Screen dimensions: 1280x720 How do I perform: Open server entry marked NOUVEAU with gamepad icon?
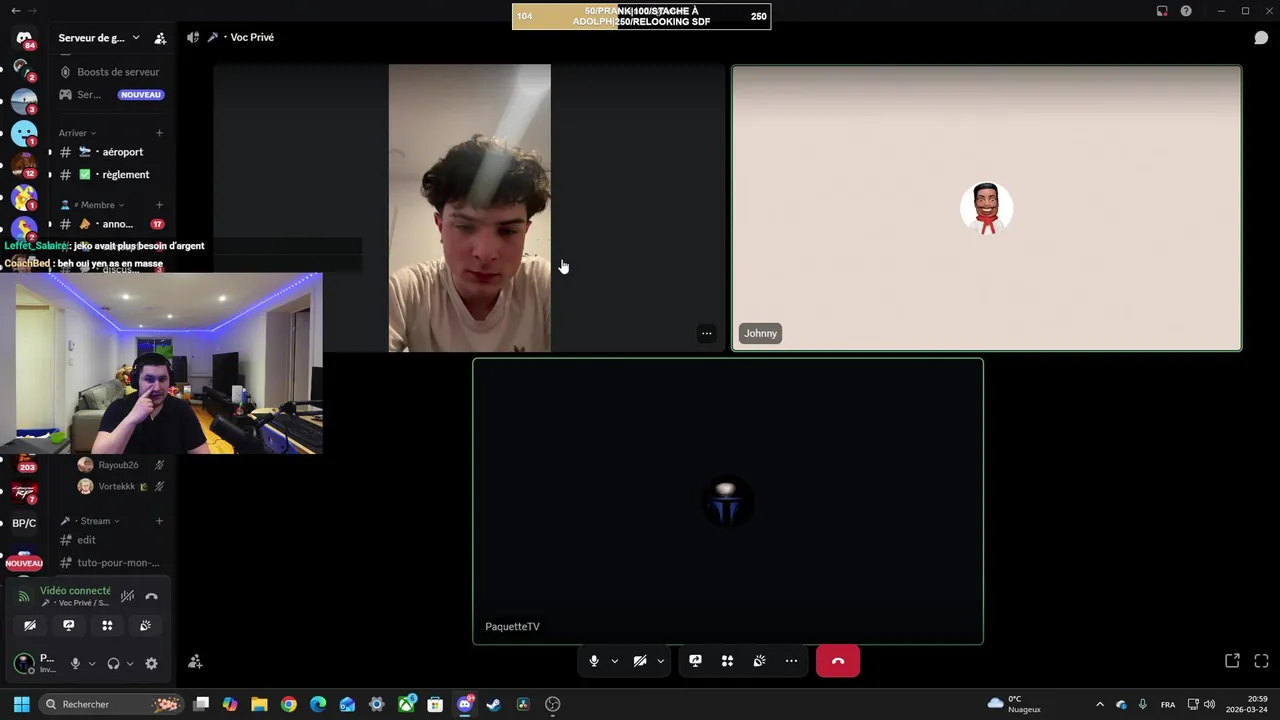[x=110, y=95]
